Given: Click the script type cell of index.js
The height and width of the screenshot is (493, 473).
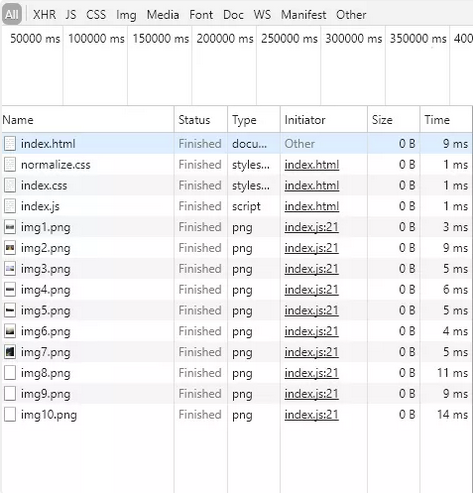Looking at the screenshot, I should (x=246, y=207).
